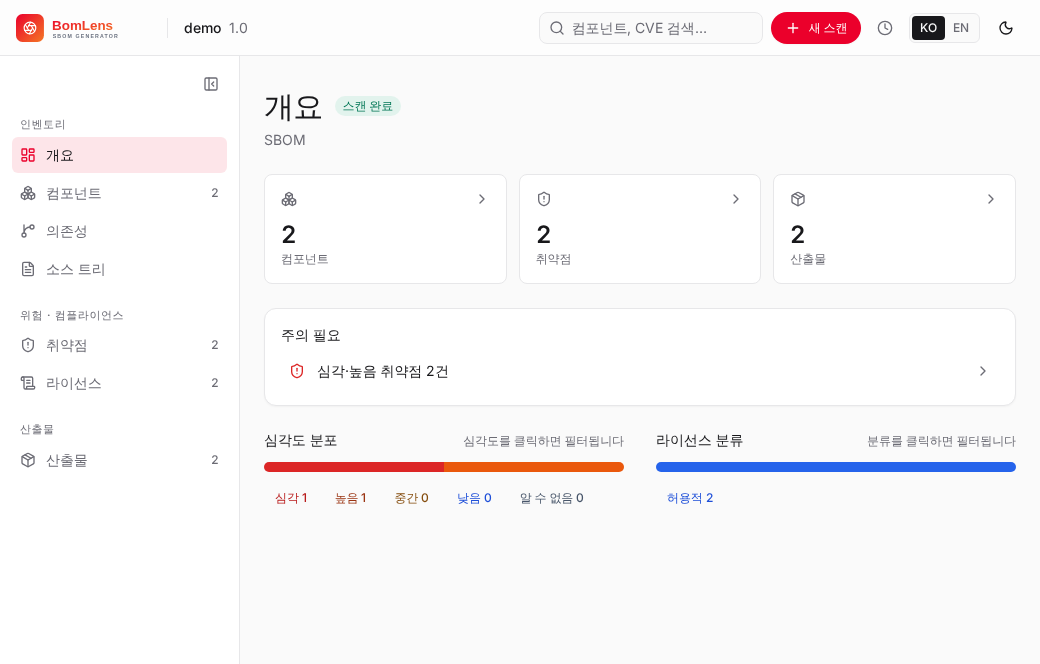Open 라이선스 in the sidebar
The height and width of the screenshot is (664, 1040).
(x=119, y=383)
